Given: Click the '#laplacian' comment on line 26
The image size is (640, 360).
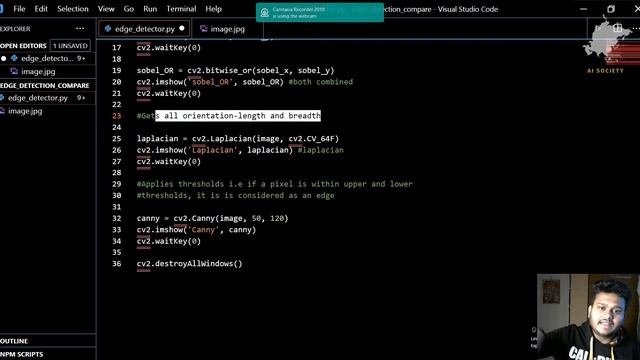Looking at the screenshot, I should click(320, 150).
